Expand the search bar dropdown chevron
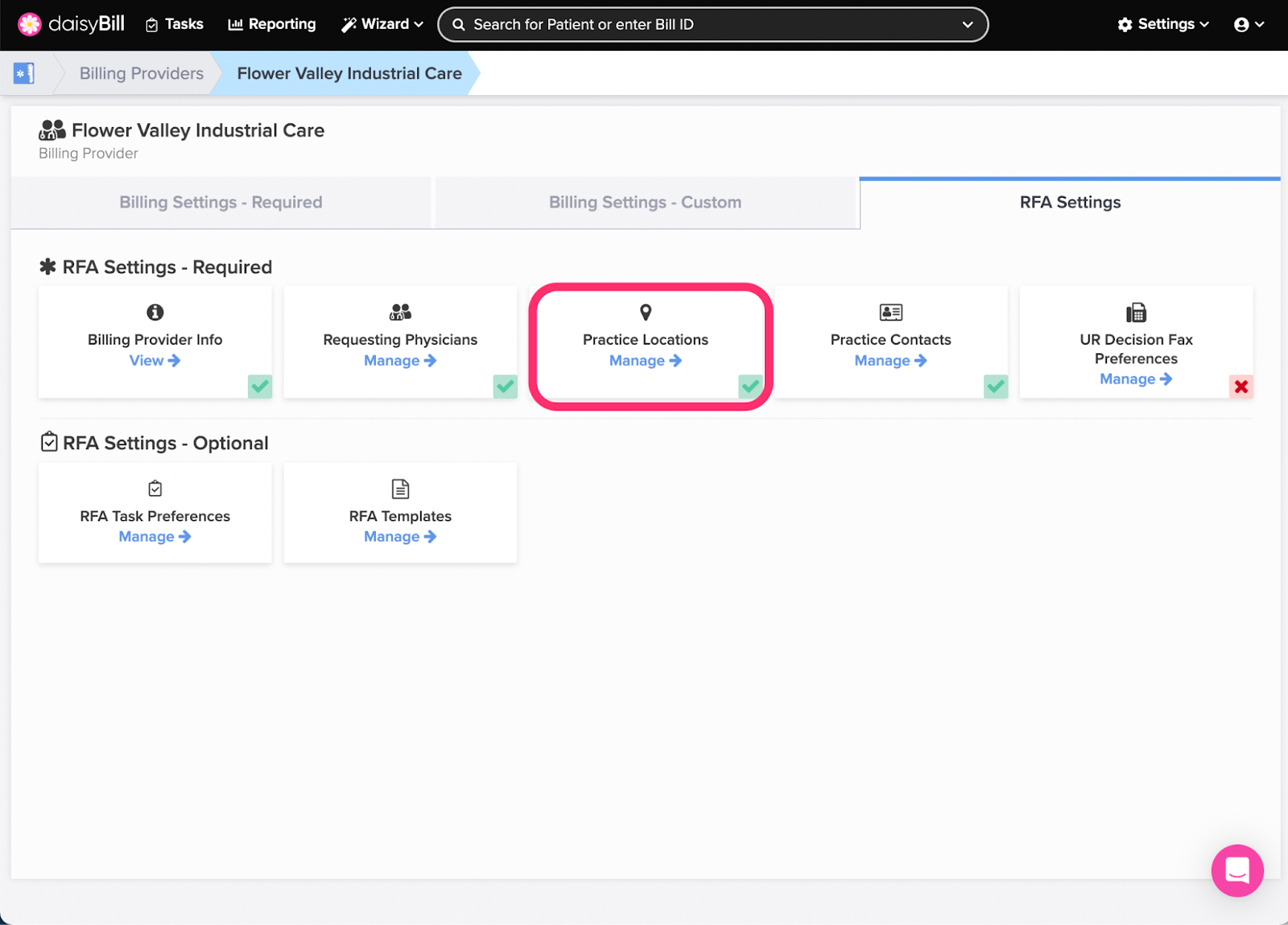 (x=968, y=25)
